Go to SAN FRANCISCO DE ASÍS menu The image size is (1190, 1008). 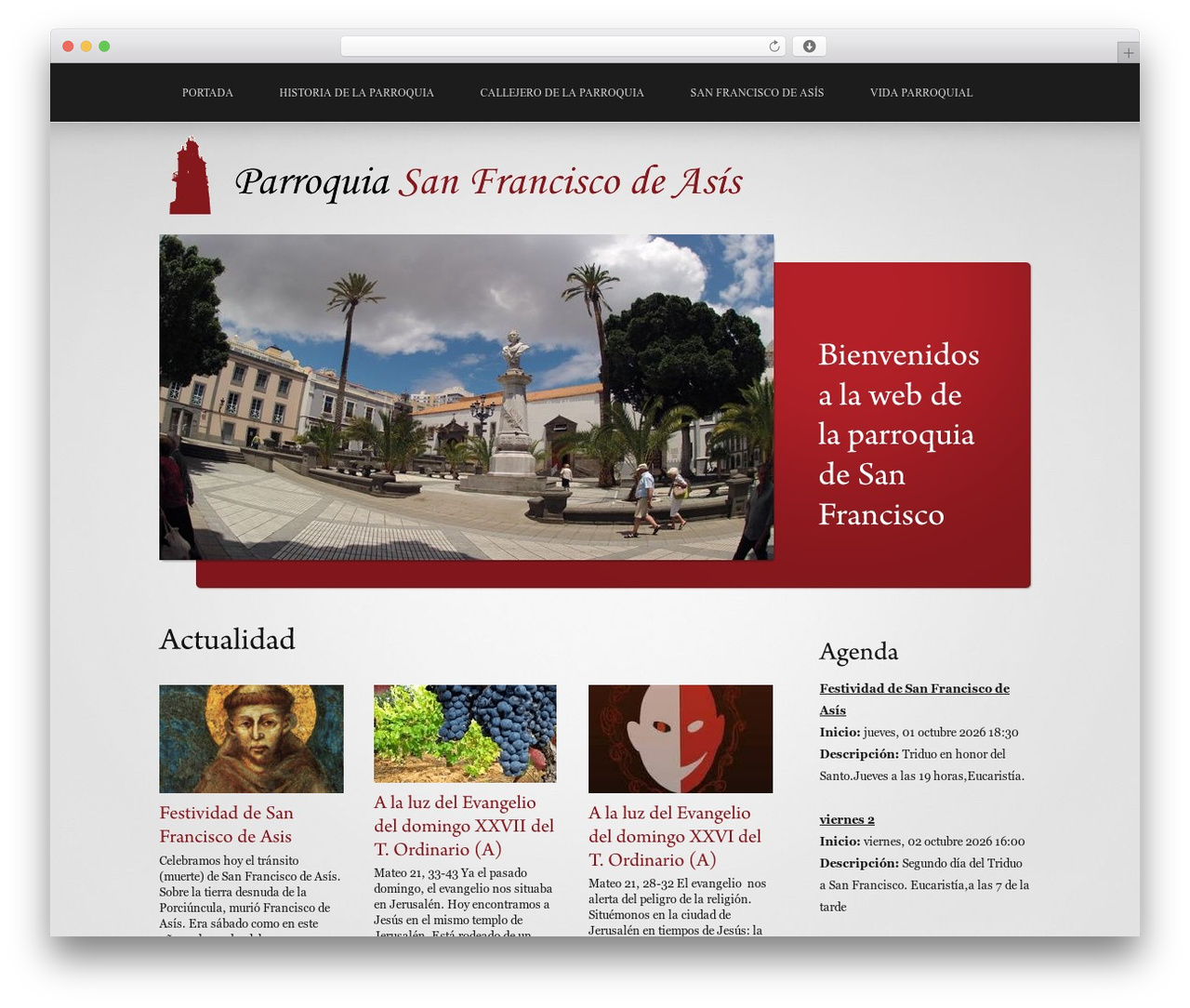pyautogui.click(x=757, y=93)
